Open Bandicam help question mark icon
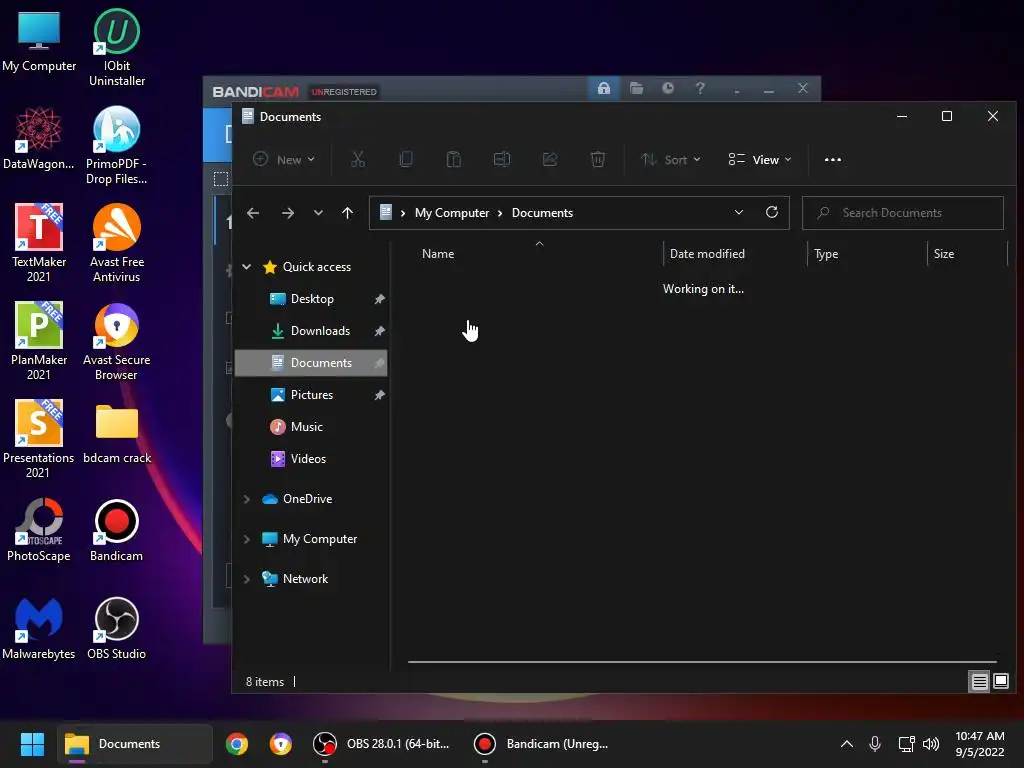1024x768 pixels. click(699, 88)
